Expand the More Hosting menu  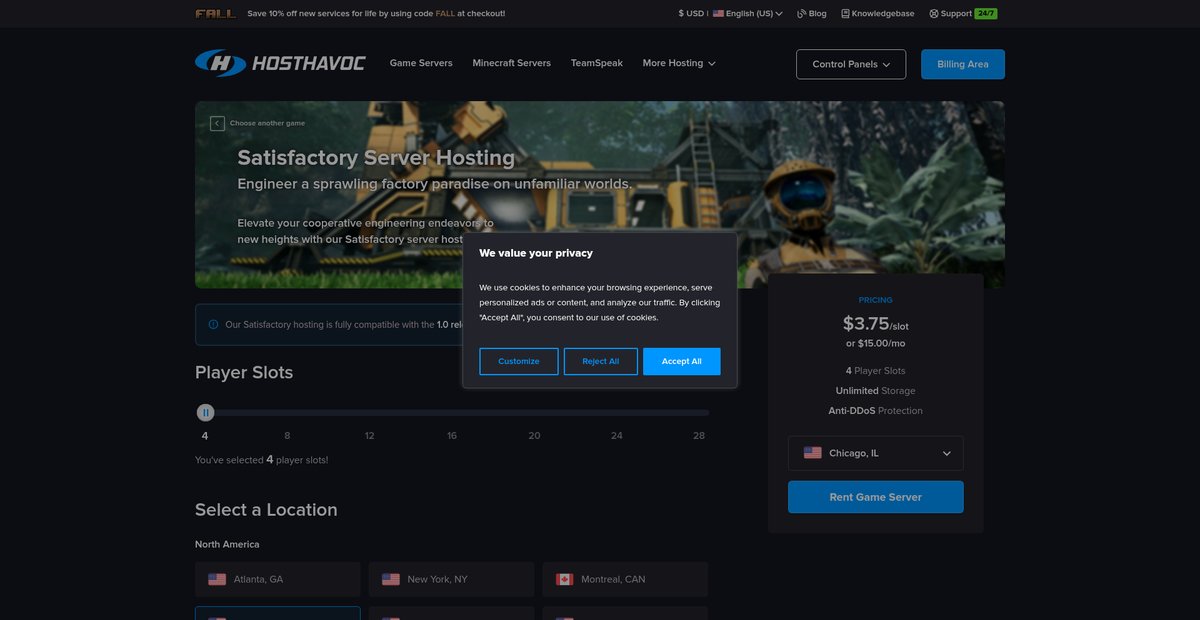pyautogui.click(x=679, y=63)
